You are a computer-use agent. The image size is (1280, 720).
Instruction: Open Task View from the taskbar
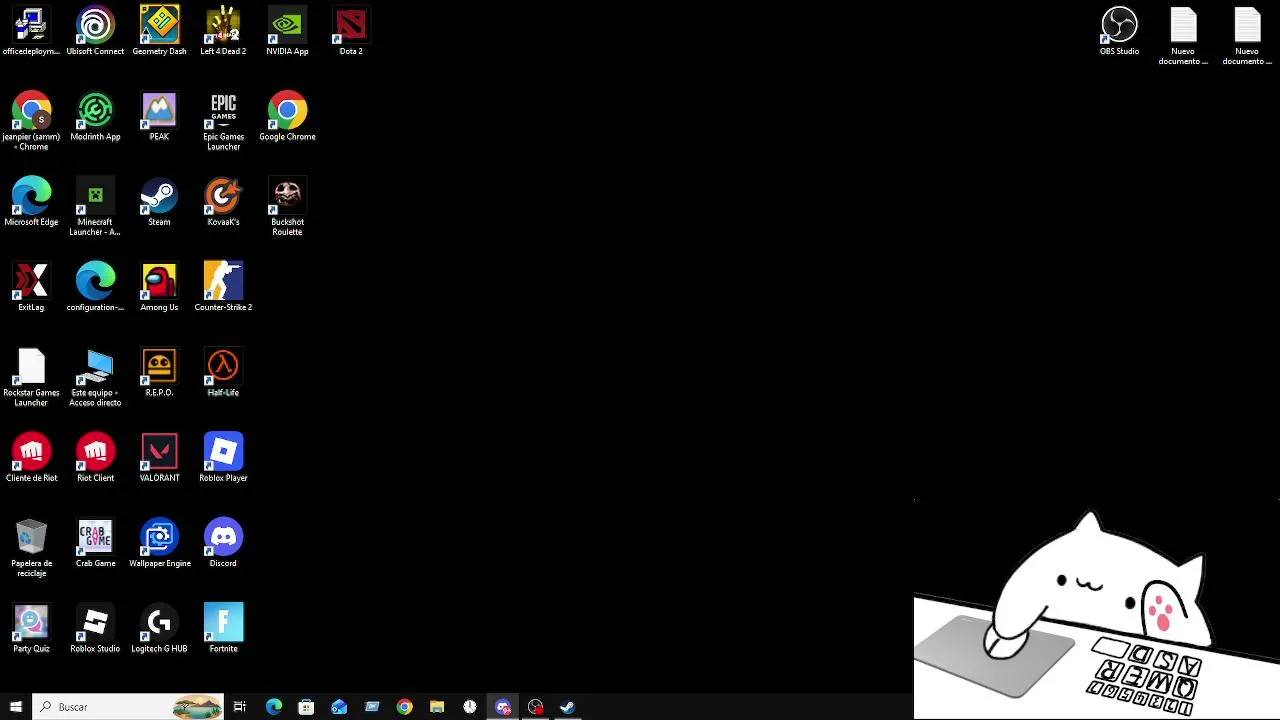[240, 707]
